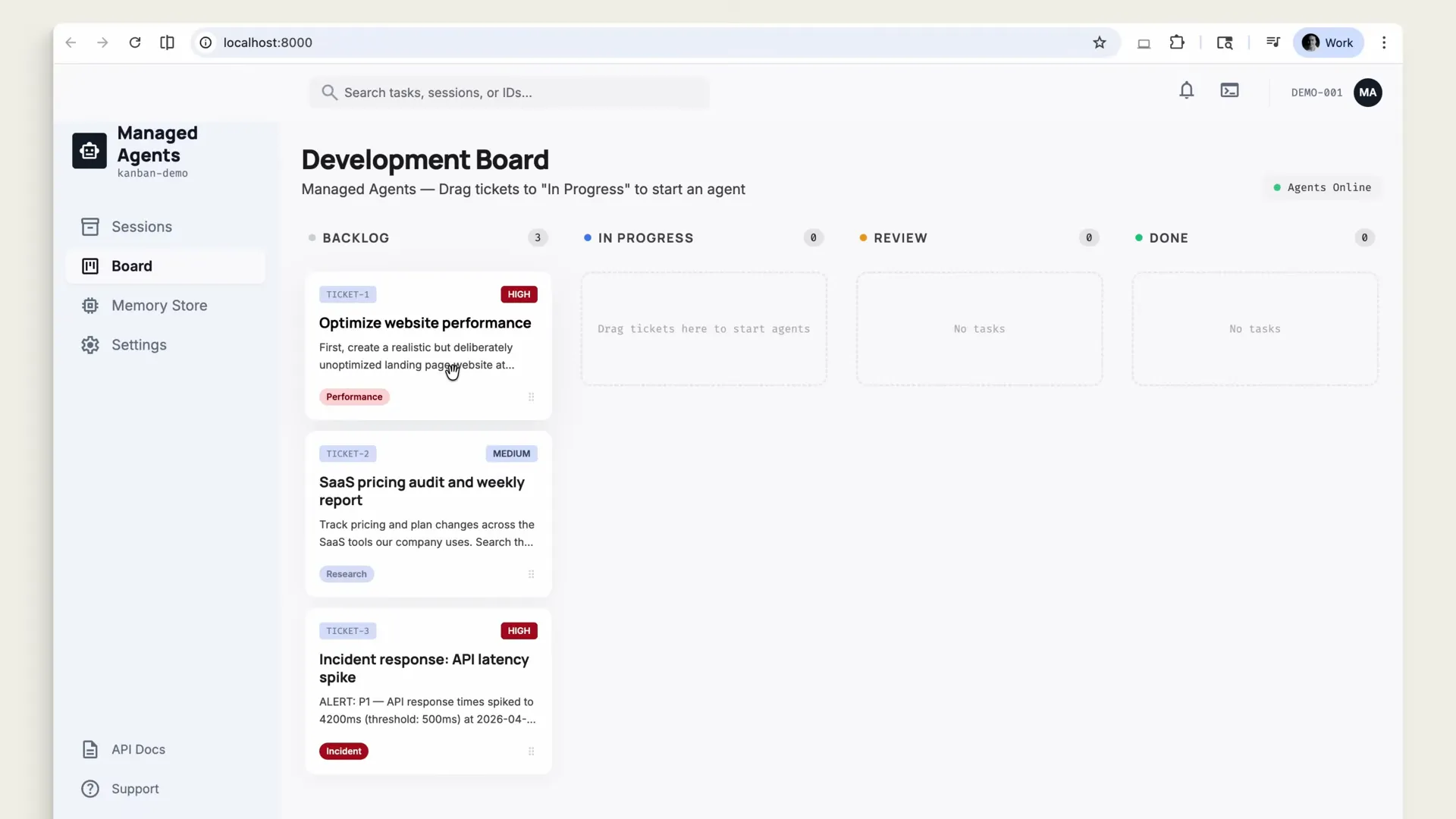Toggle split screen view in the browser toolbar

[x=167, y=42]
